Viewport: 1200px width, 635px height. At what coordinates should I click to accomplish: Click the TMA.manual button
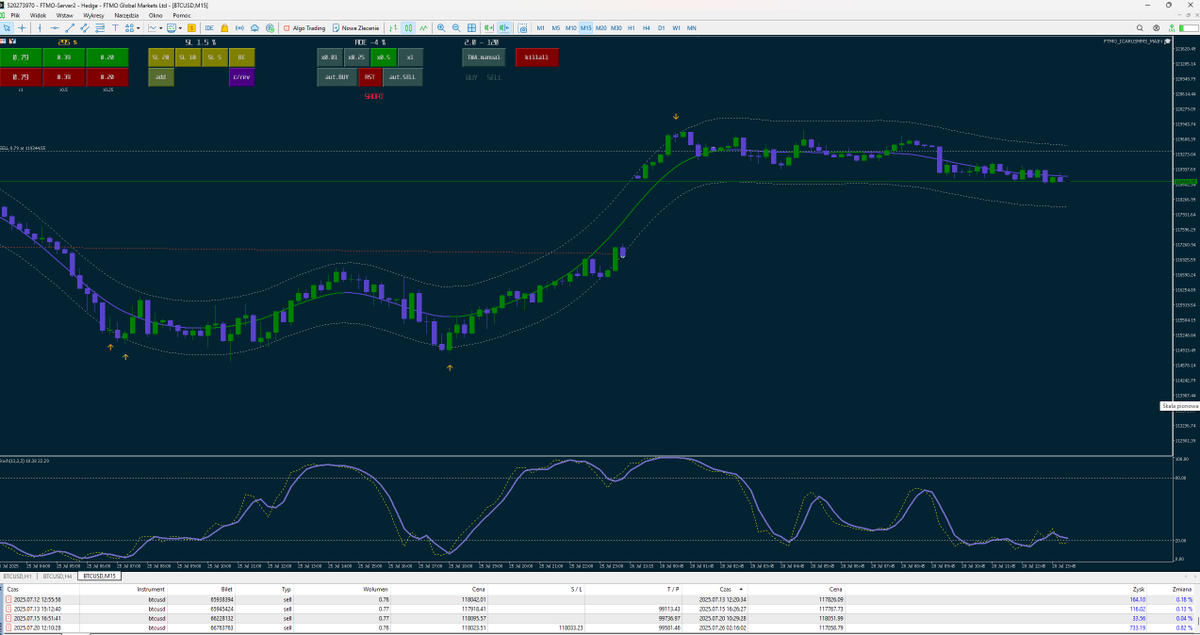click(484, 57)
